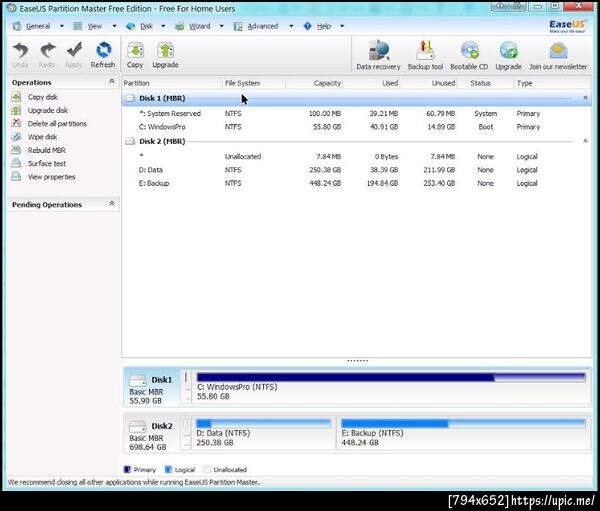Sort by File System column header
Screen dimensions: 600x511
(254, 83)
